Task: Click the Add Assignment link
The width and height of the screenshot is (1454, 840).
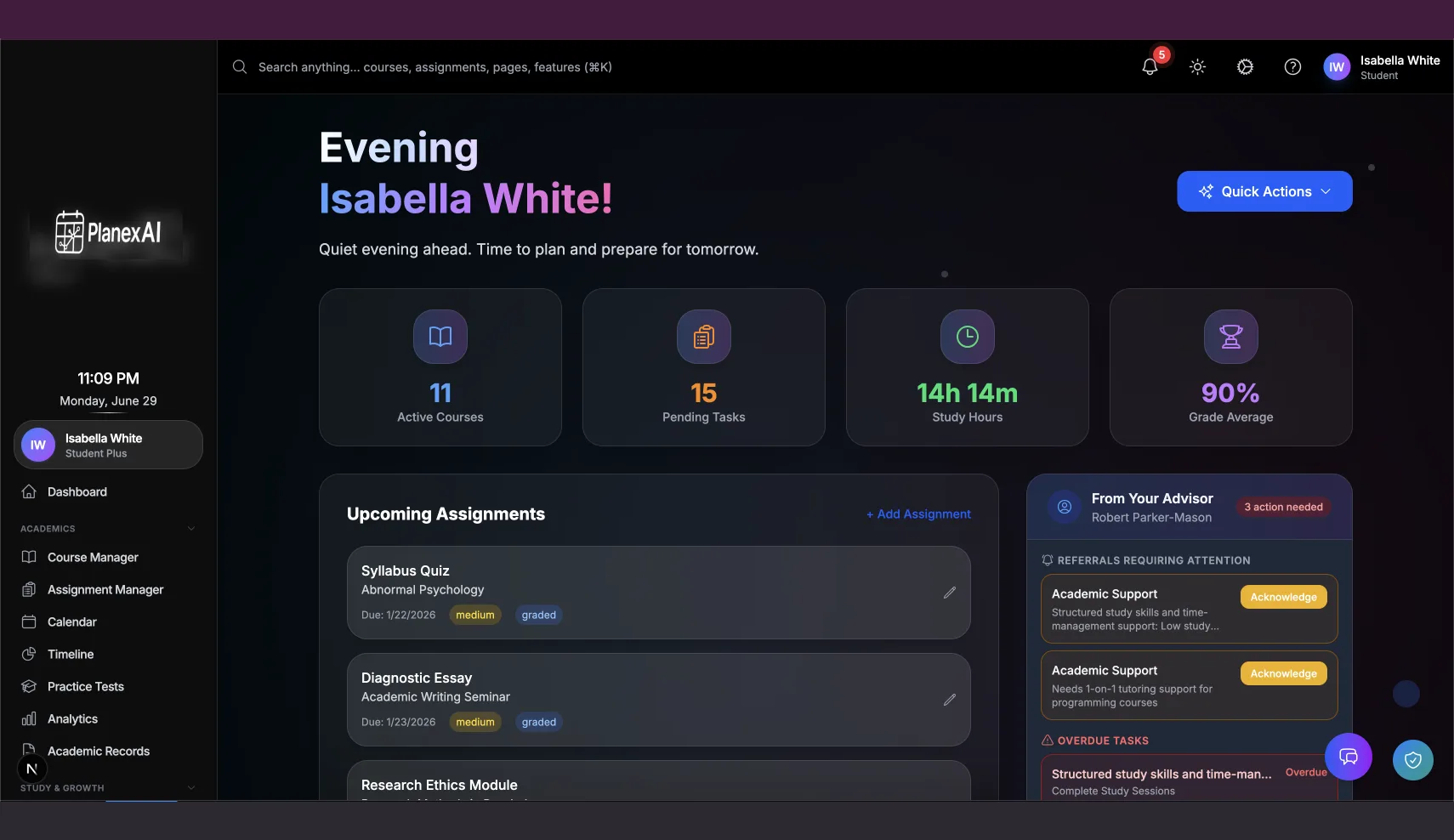Action: coord(918,514)
